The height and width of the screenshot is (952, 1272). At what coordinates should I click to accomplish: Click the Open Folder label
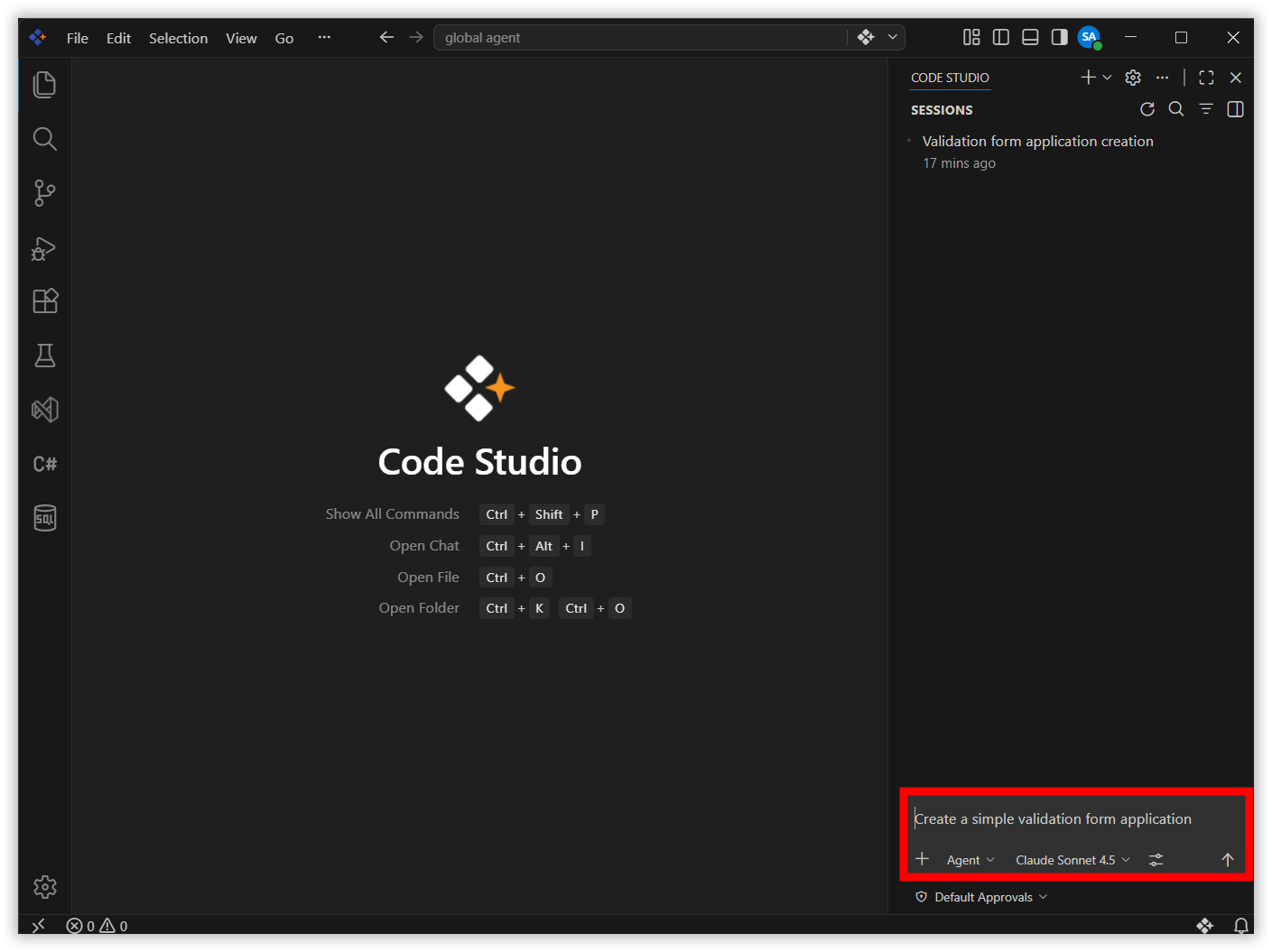419,608
